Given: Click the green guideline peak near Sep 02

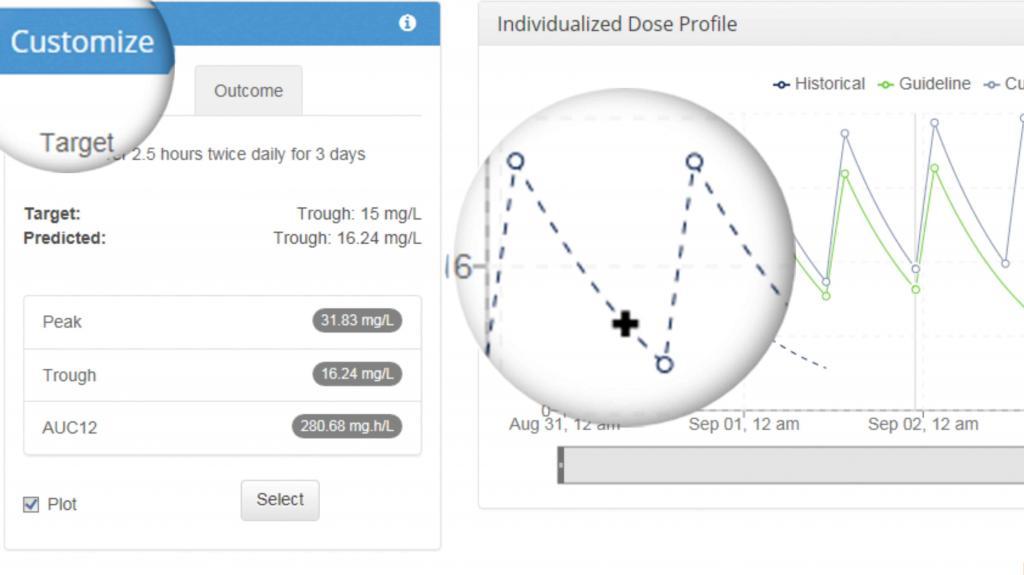Looking at the screenshot, I should click(935, 169).
